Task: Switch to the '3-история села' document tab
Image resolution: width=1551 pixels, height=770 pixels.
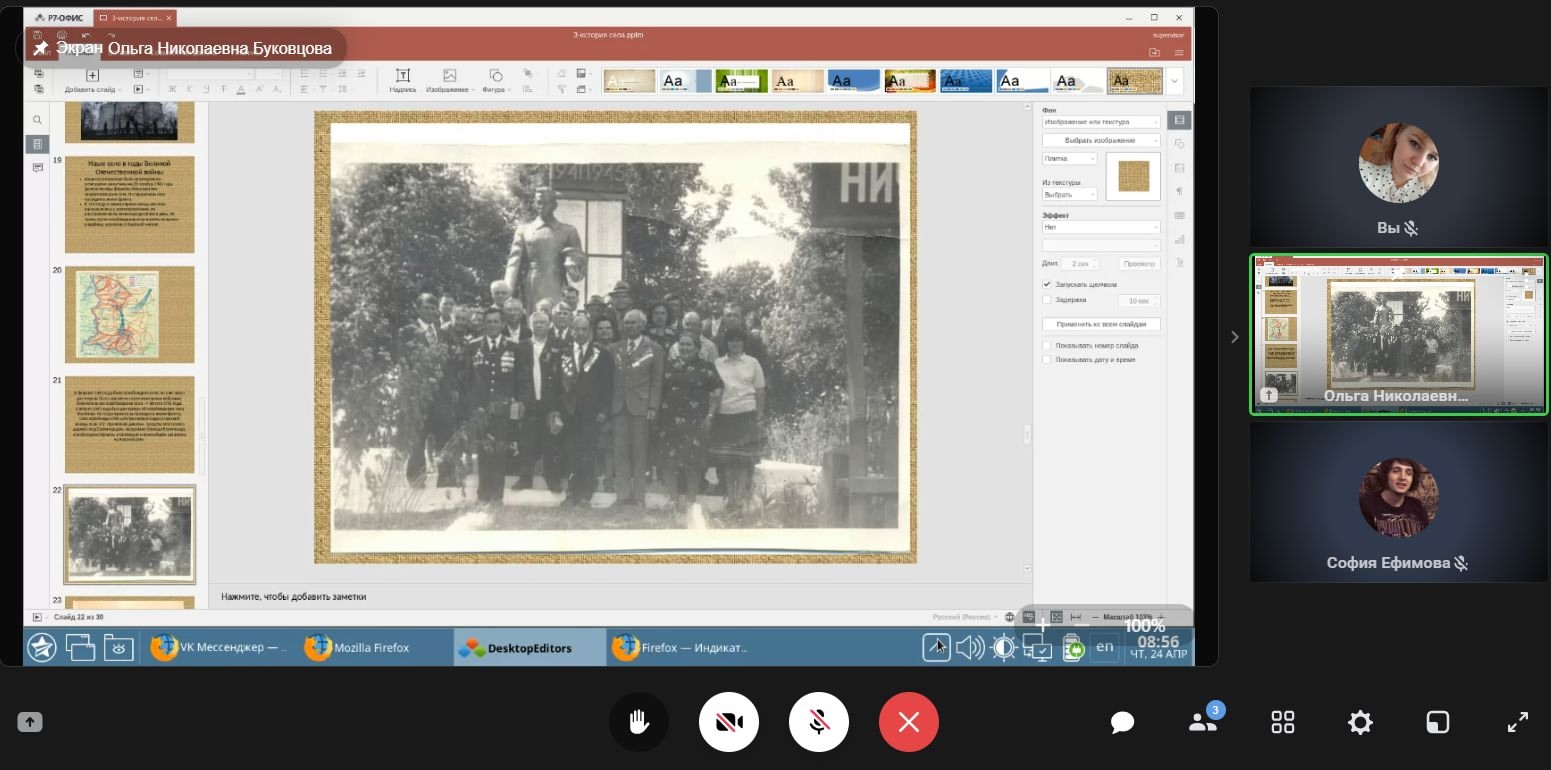Action: (134, 18)
